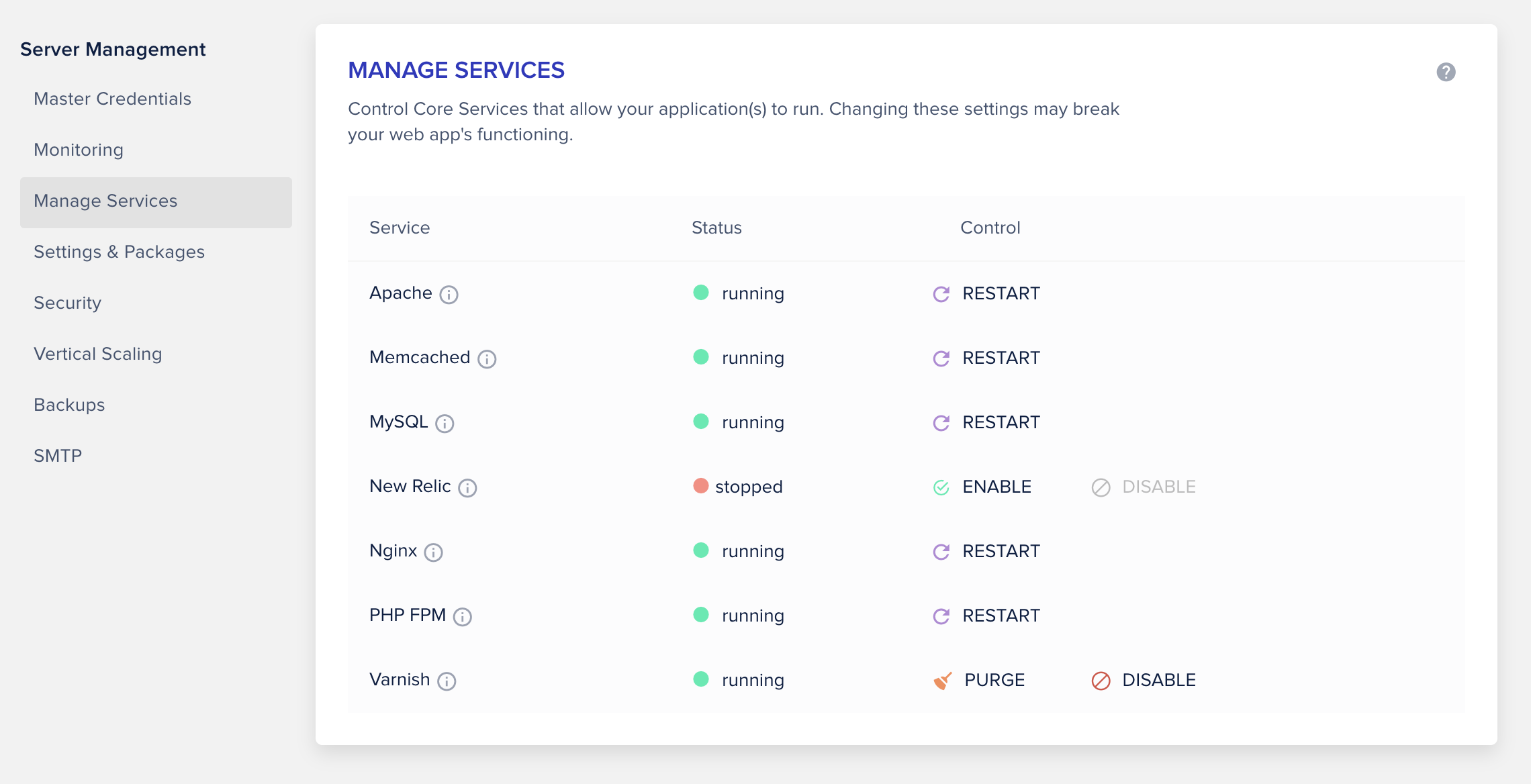Click greyed DISABLE for New Relic
Viewport: 1531px width, 784px height.
tap(1145, 487)
